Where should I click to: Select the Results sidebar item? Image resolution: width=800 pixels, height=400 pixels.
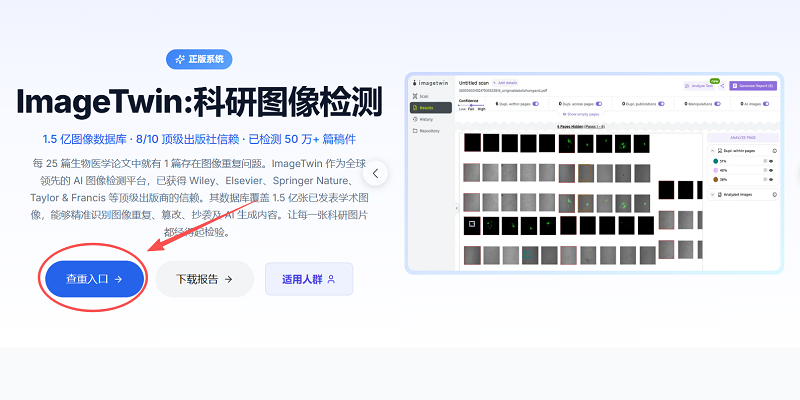[431, 108]
